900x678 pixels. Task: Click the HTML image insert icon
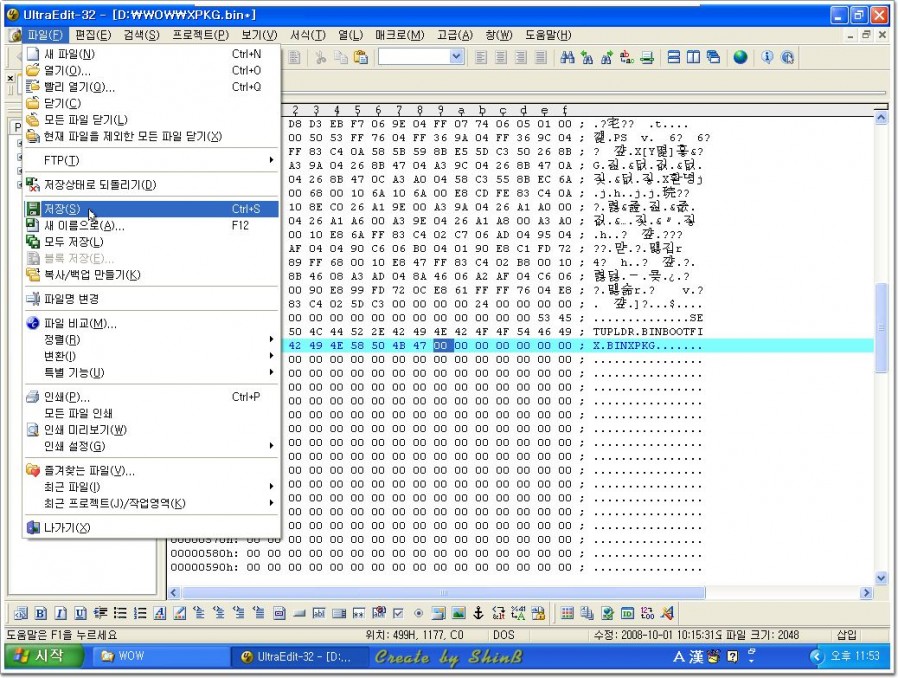[x=458, y=613]
